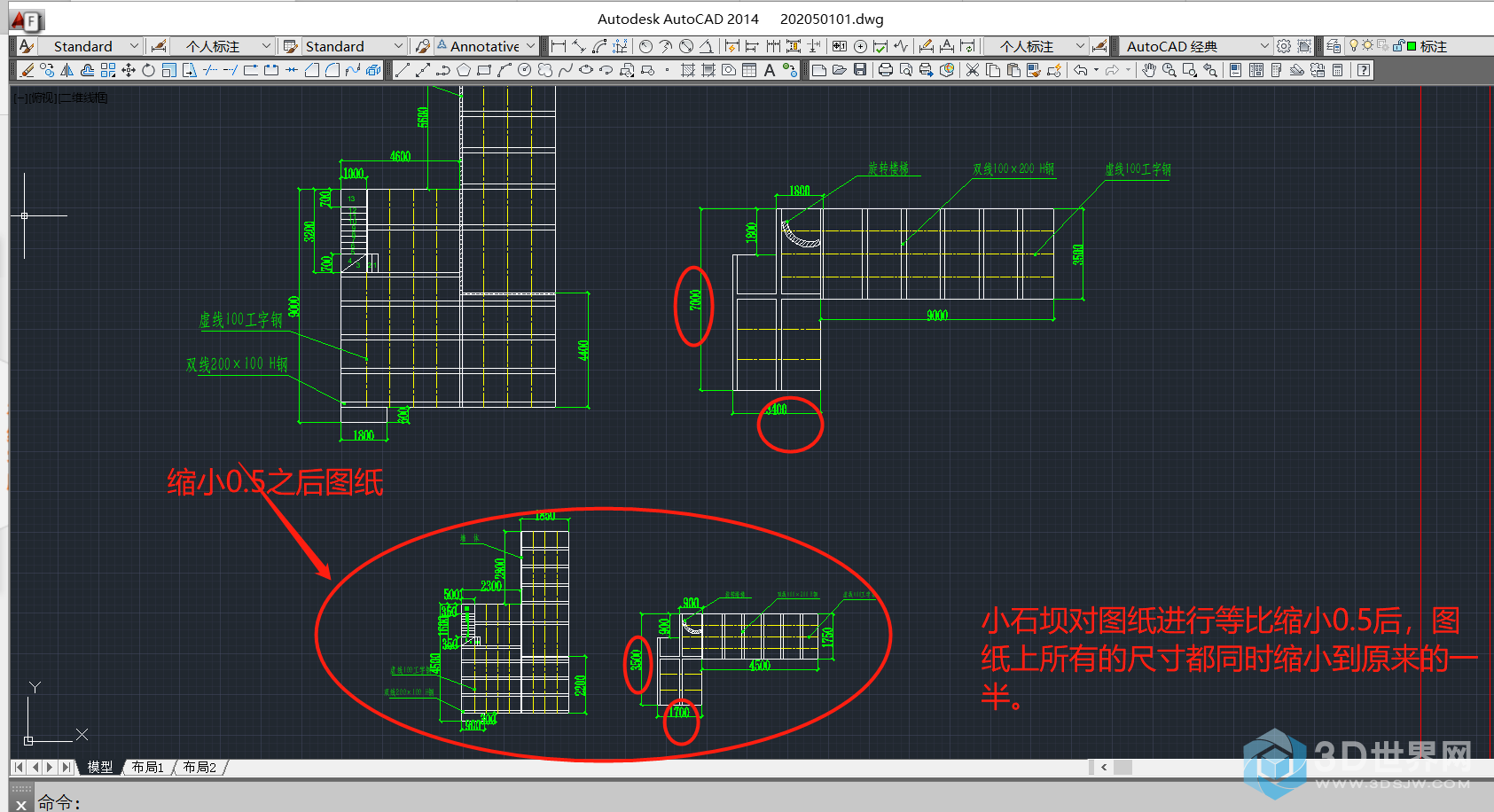The height and width of the screenshot is (812, 1494).
Task: Click the viewport label [-][俯视][二维线框]
Action: 60,98
